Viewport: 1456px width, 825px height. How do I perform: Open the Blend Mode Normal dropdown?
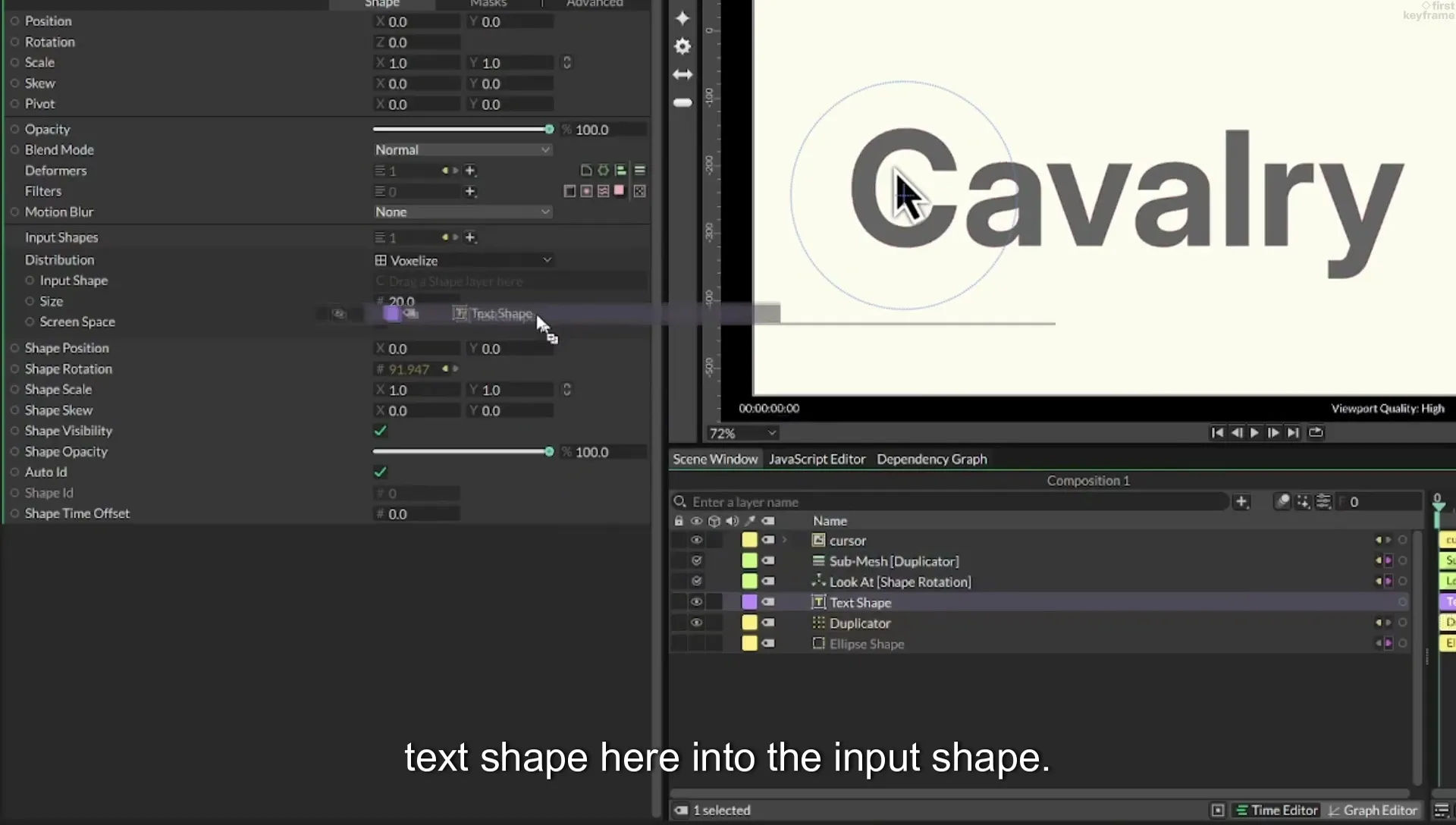click(463, 149)
